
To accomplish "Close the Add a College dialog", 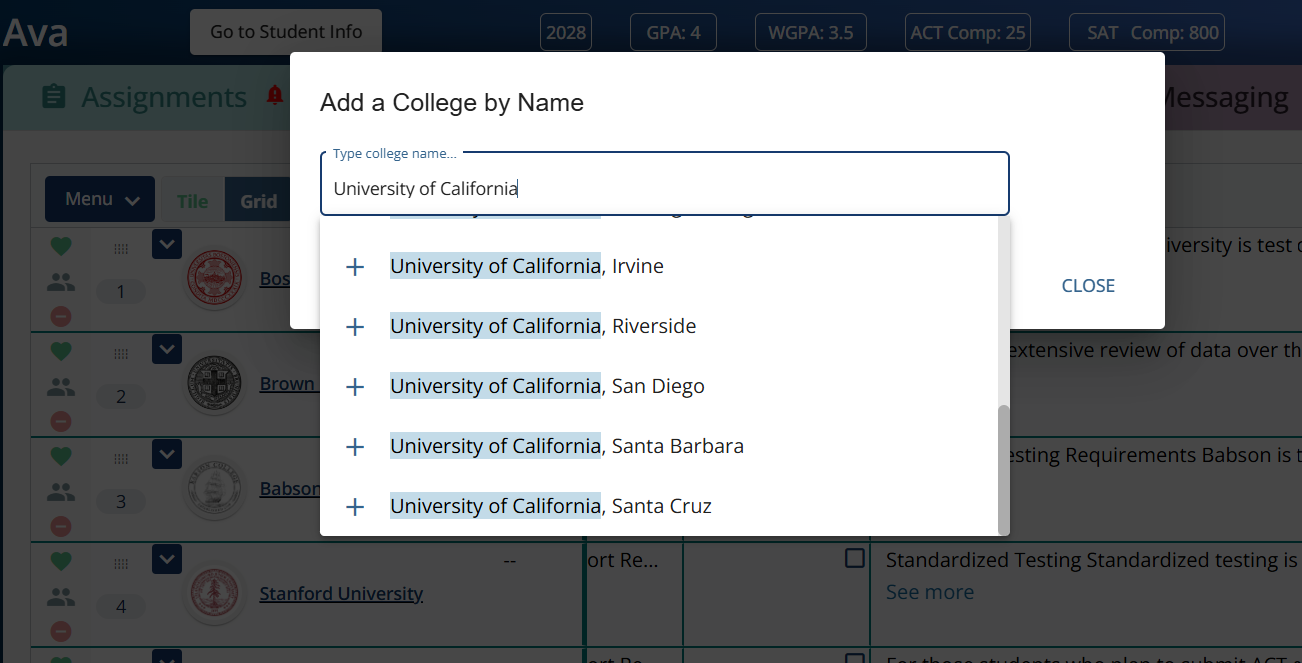I will [x=1088, y=286].
